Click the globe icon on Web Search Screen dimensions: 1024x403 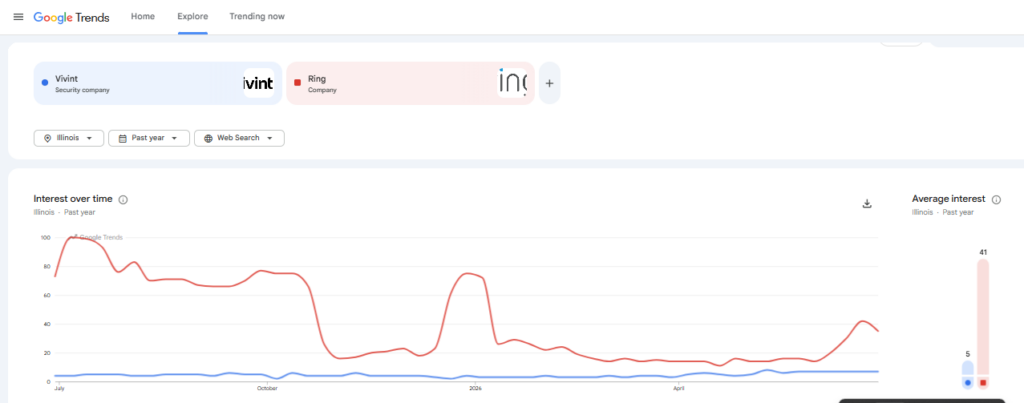[208, 138]
